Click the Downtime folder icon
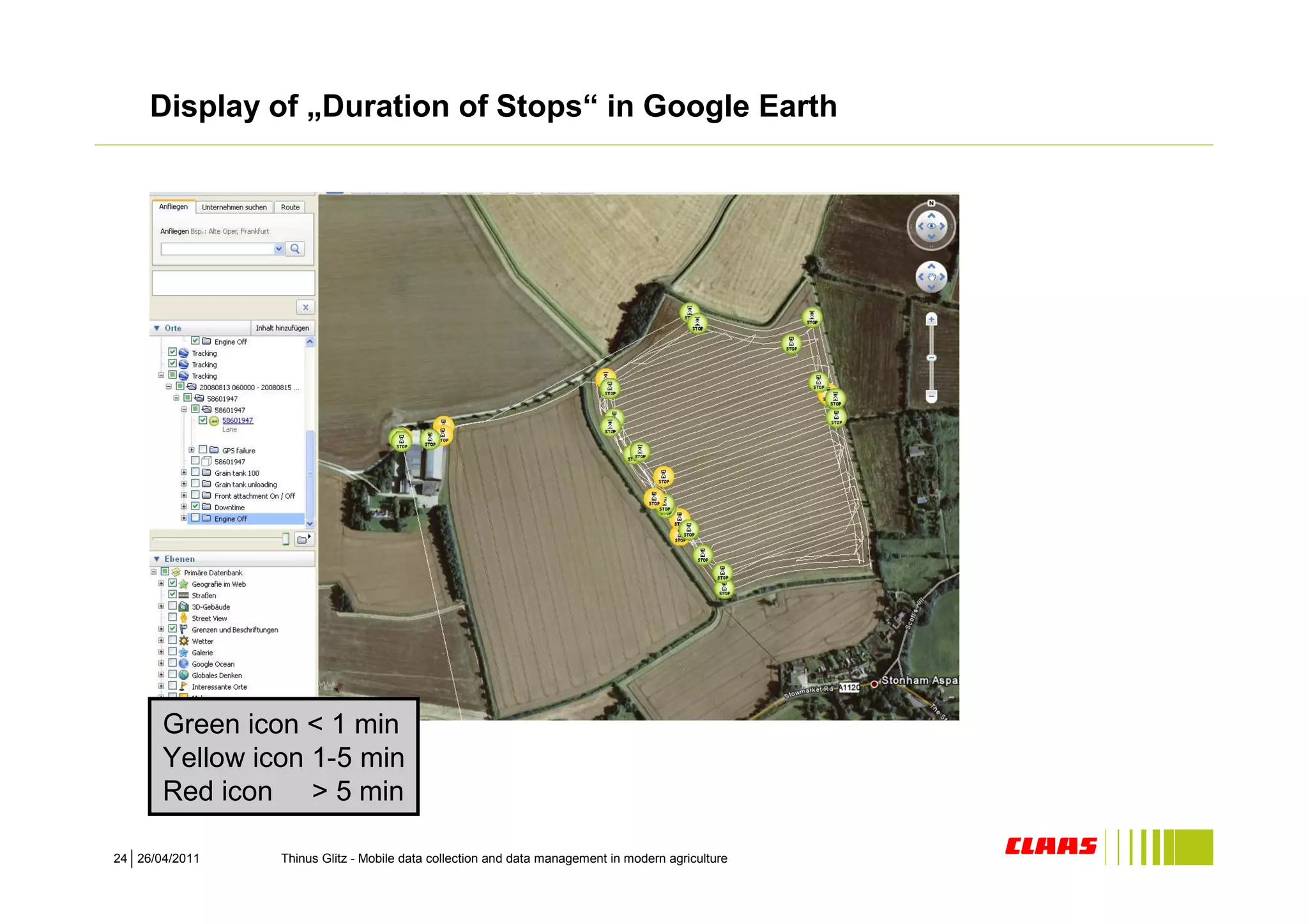This screenshot has width=1308, height=924. click(x=207, y=507)
